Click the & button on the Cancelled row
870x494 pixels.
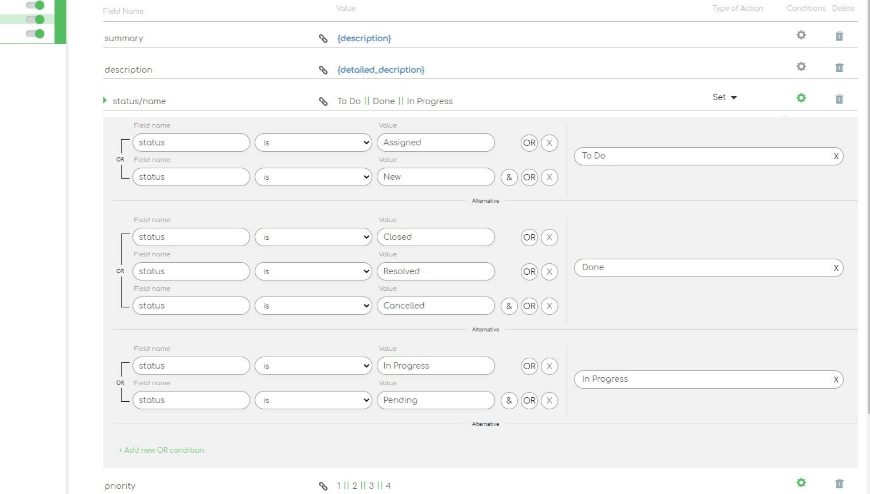(x=509, y=306)
